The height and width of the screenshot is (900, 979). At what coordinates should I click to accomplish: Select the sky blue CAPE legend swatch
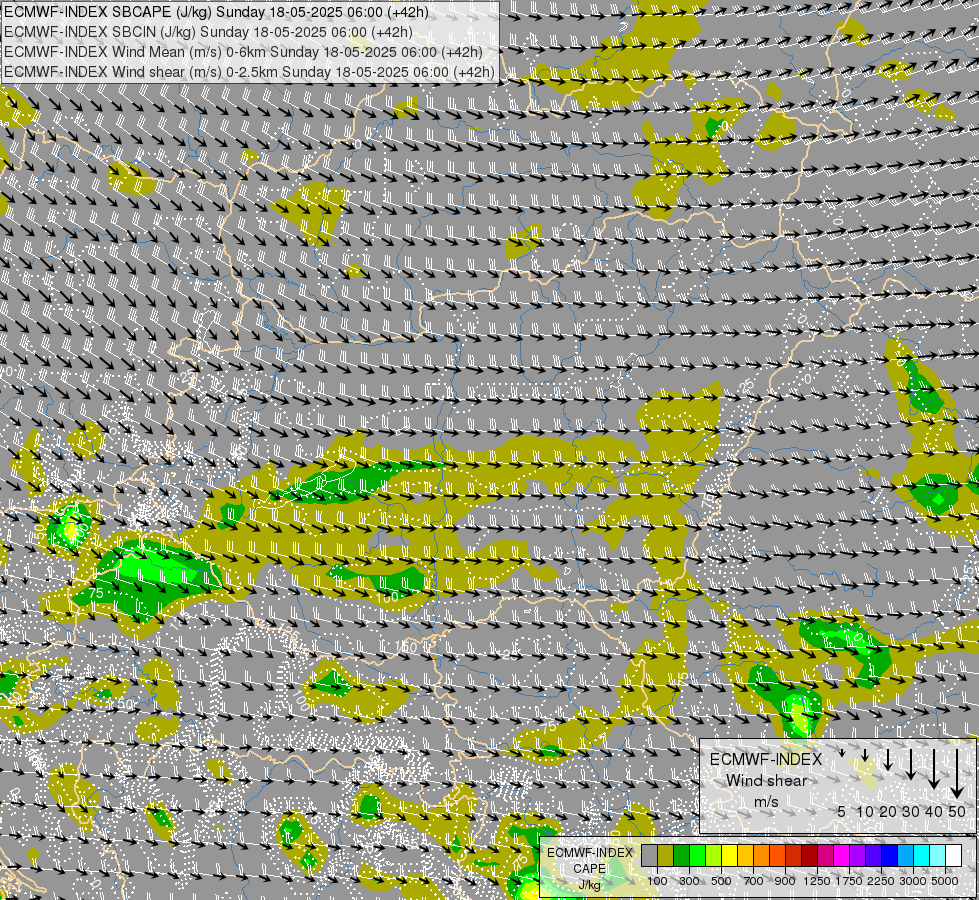[x=906, y=856]
